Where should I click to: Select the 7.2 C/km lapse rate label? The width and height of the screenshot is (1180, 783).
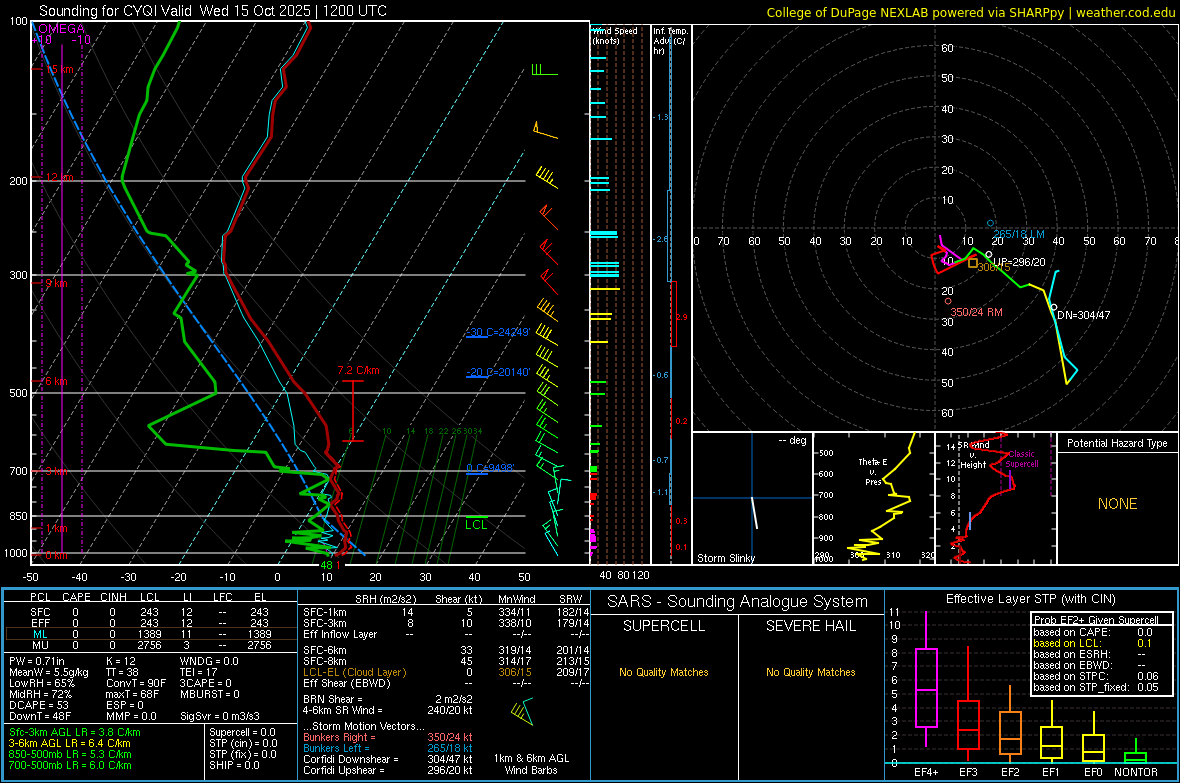pyautogui.click(x=358, y=370)
